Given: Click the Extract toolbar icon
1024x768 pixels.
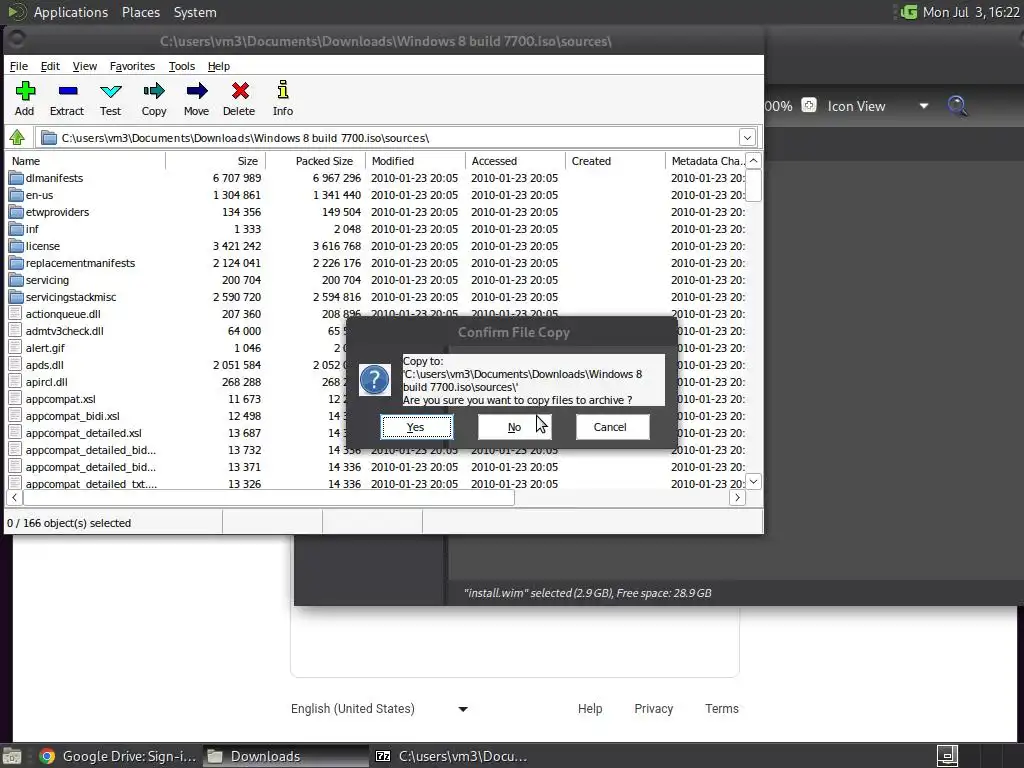Looking at the screenshot, I should tap(67, 91).
